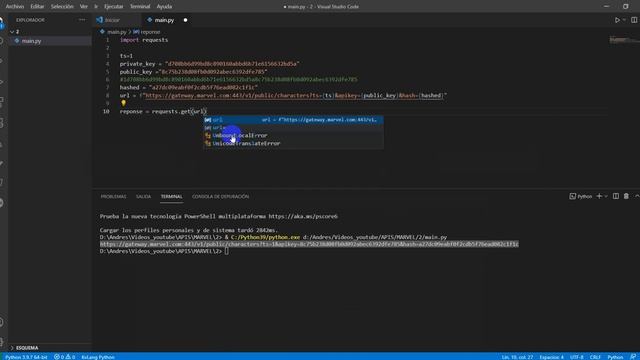Switch to the SALIDA panel tab

[x=143, y=196]
